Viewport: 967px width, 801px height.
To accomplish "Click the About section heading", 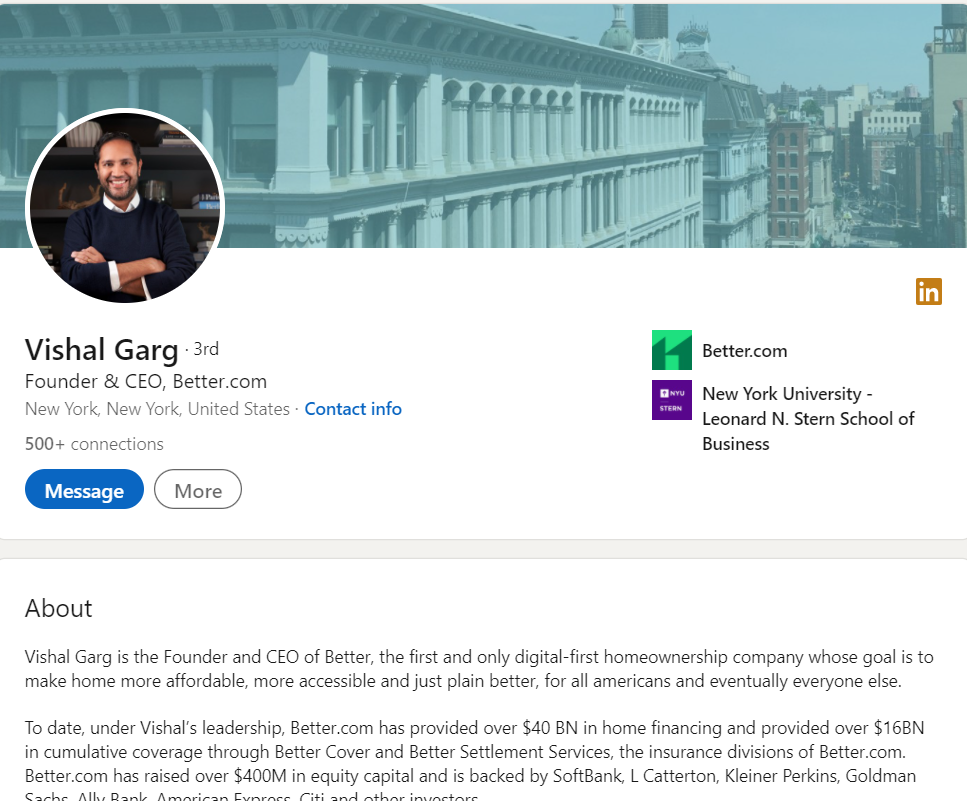I will tap(59, 609).
